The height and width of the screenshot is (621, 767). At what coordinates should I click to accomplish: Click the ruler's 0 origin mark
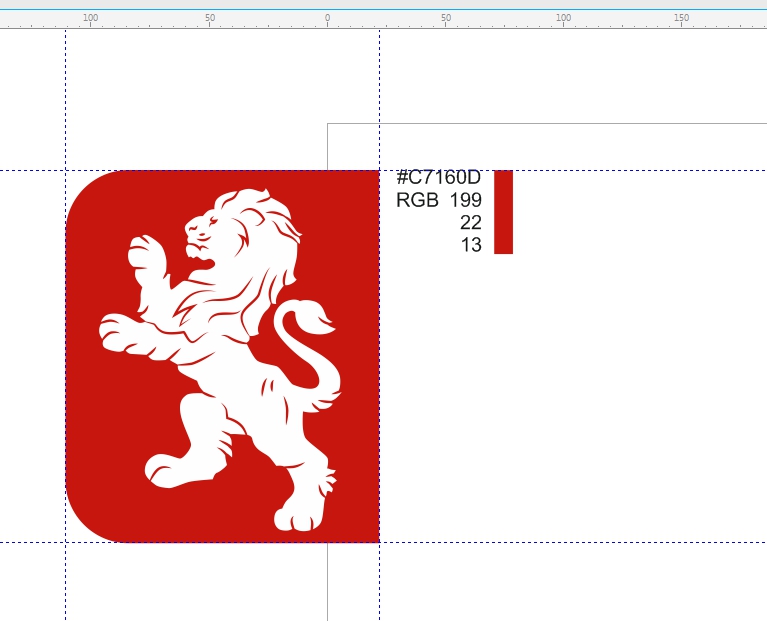(x=327, y=18)
